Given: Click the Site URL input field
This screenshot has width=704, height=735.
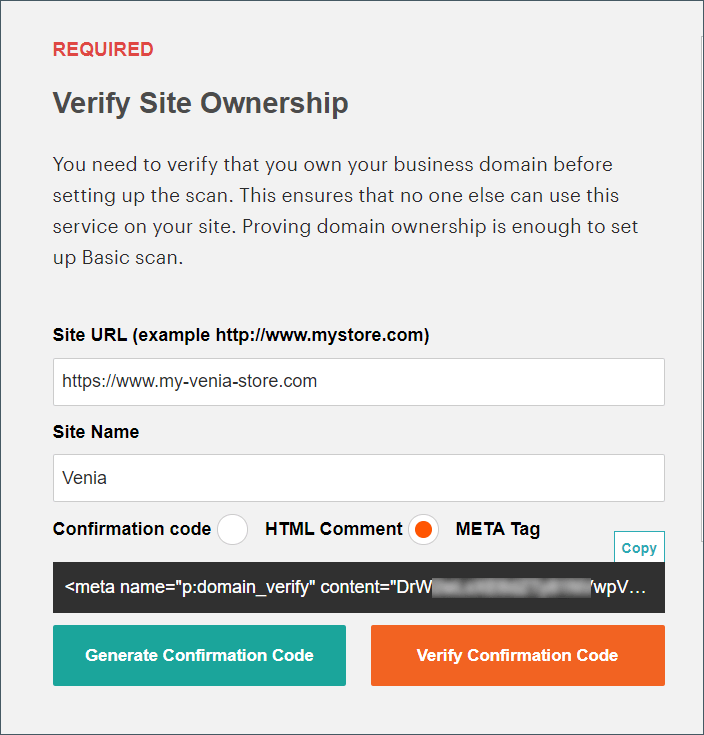Looking at the screenshot, I should point(358,381).
